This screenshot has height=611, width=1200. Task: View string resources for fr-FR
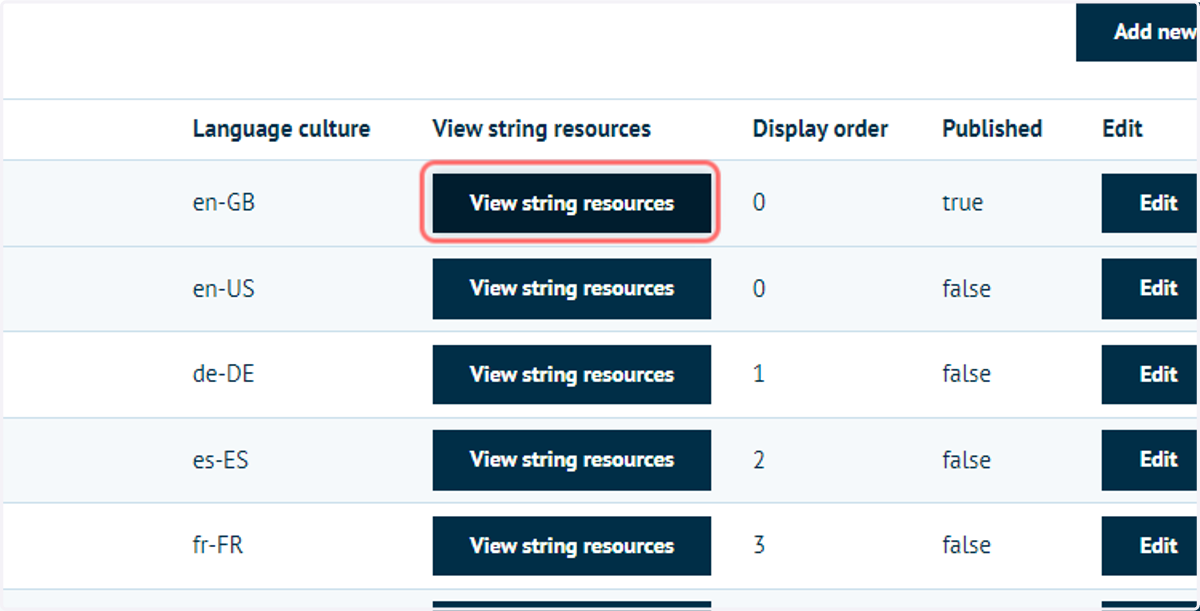(x=571, y=546)
